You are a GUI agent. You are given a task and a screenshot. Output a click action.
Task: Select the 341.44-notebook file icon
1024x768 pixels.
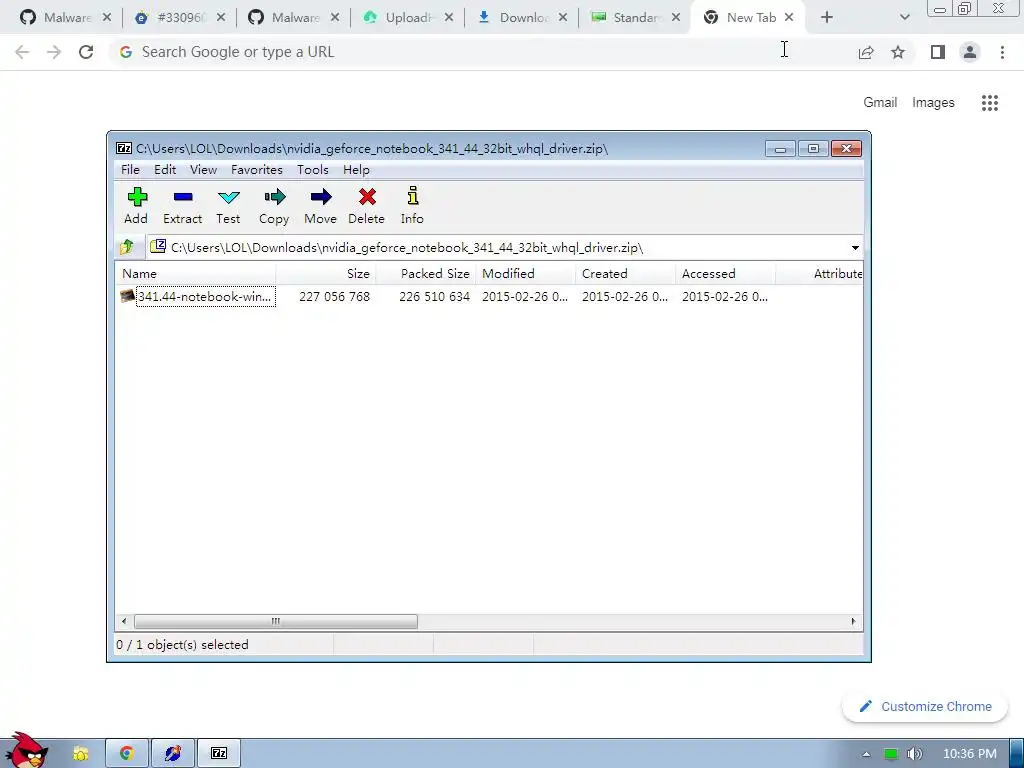tap(128, 296)
